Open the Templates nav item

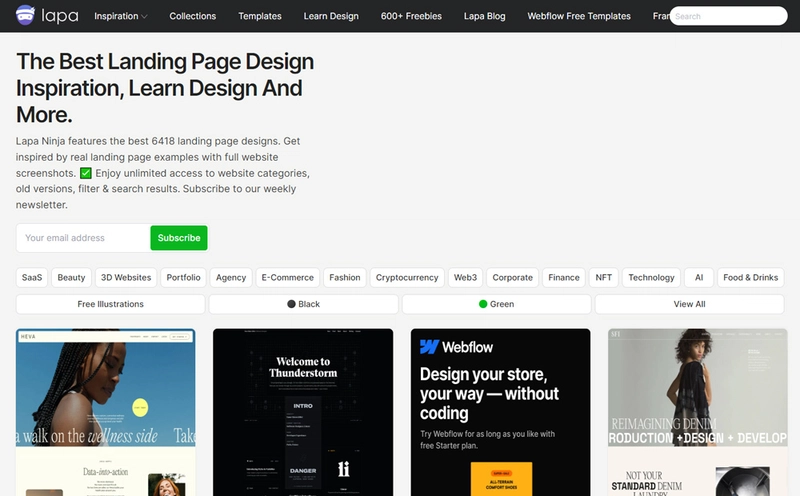tap(260, 16)
